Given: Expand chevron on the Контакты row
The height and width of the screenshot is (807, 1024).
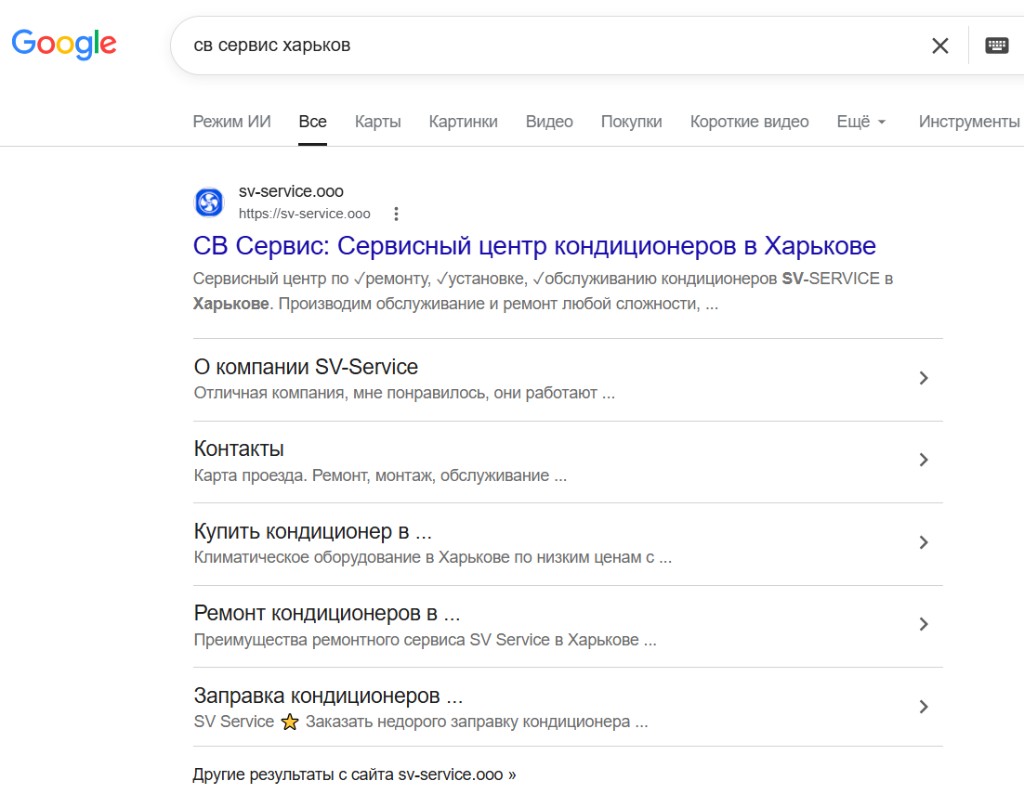Looking at the screenshot, I should point(923,460).
